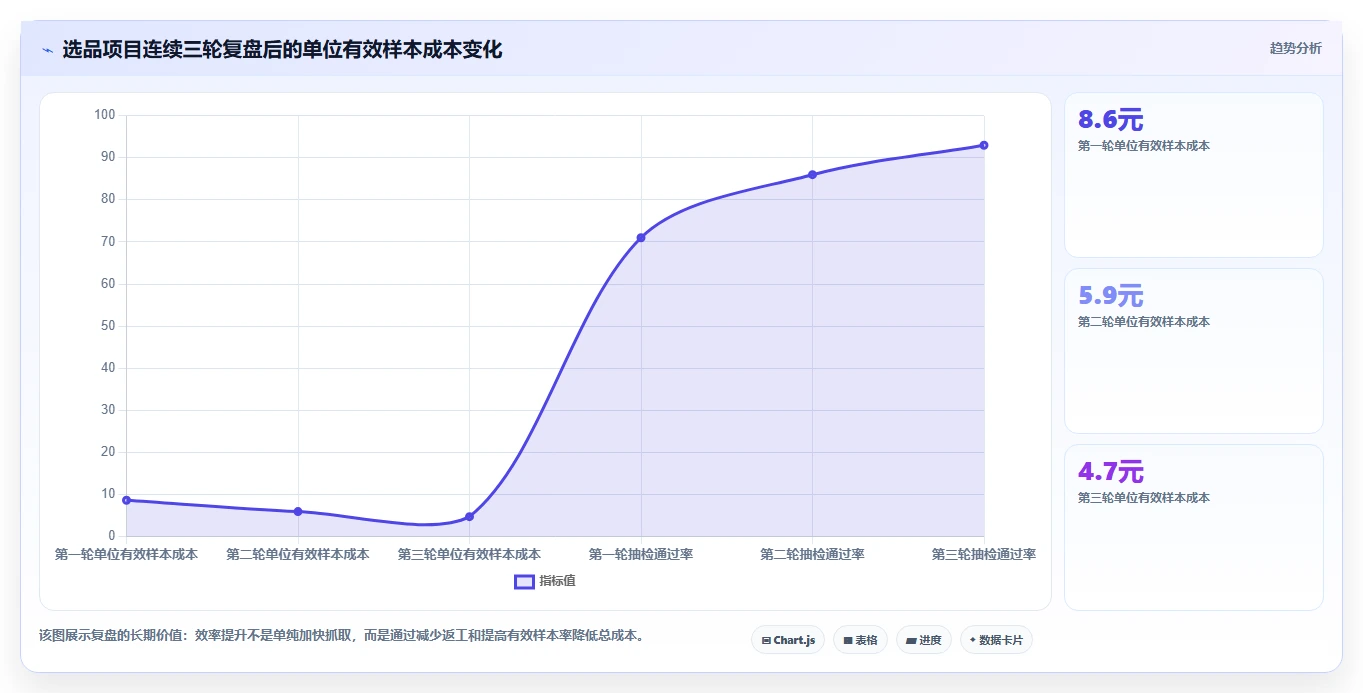Click the data point for 第二轮单位有效样本成本
1363x693 pixels.
pyautogui.click(x=298, y=511)
